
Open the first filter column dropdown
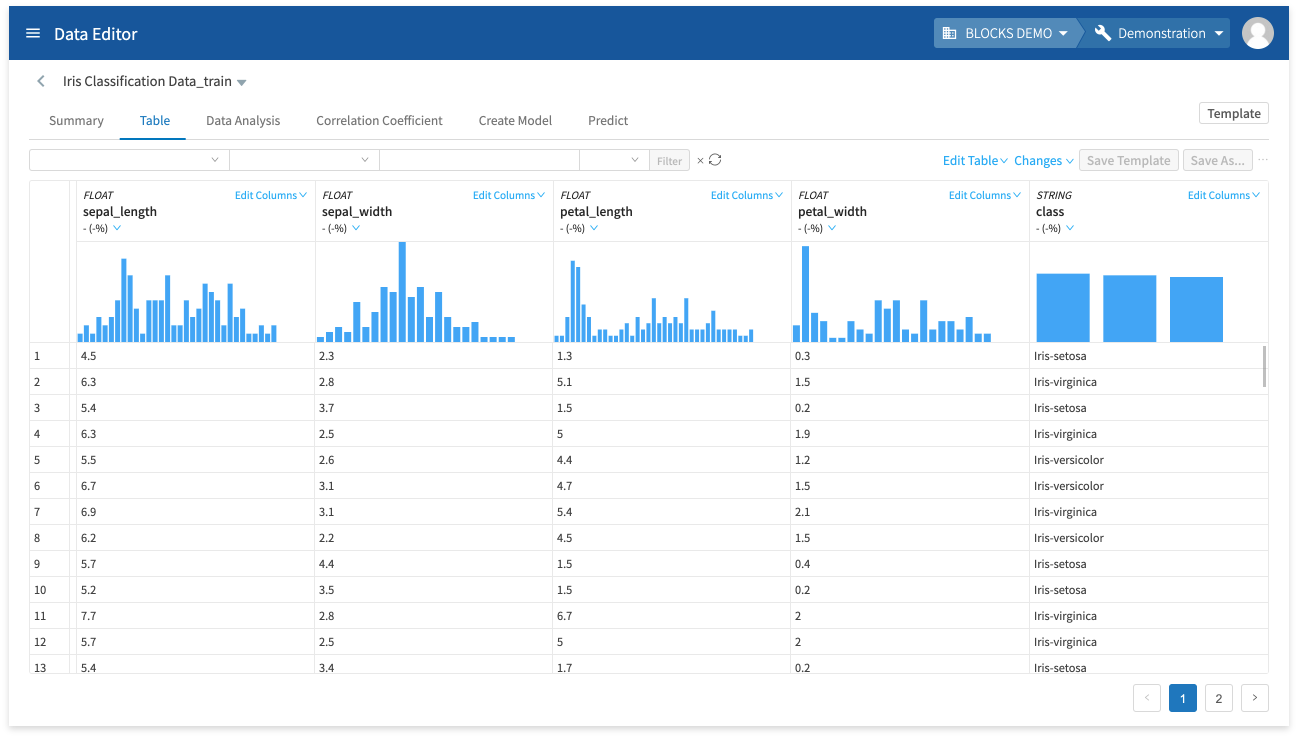click(129, 160)
